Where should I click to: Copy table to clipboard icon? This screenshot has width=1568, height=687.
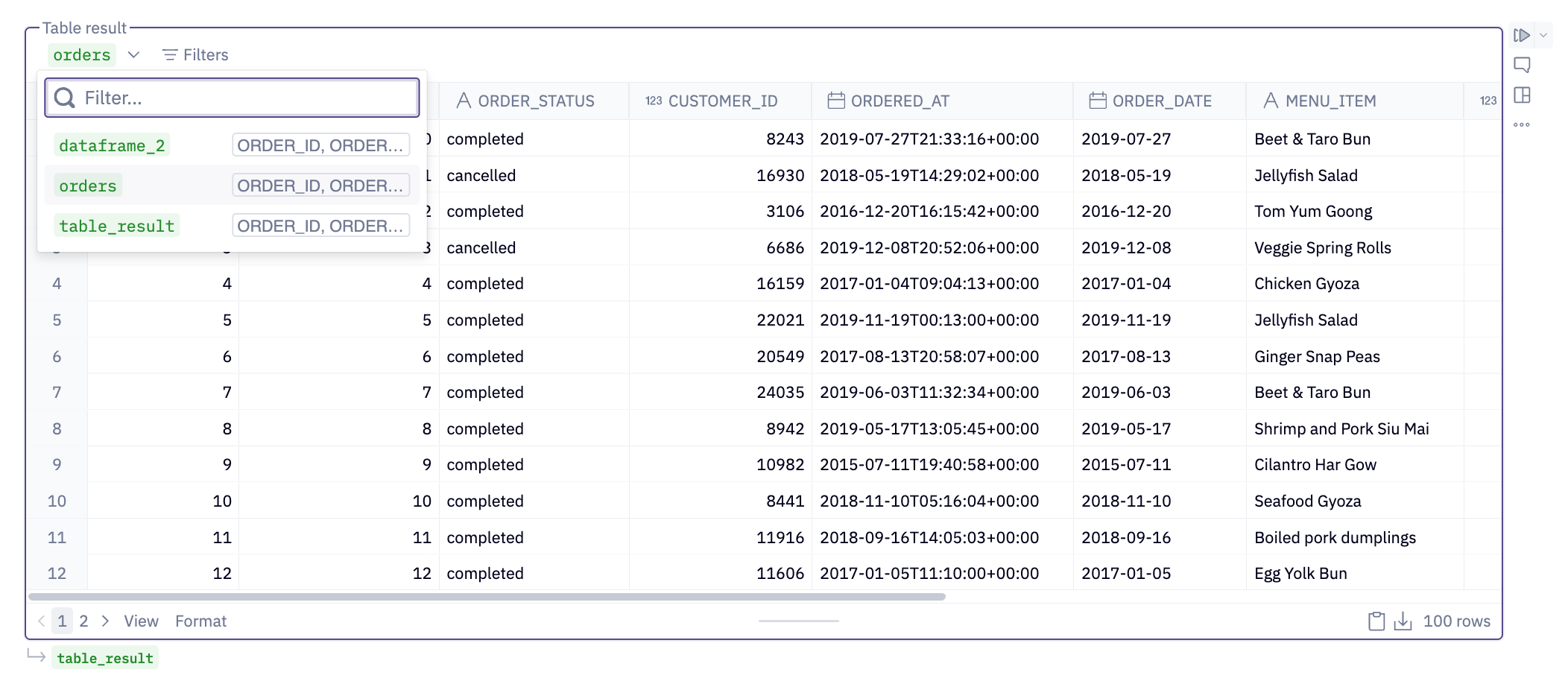click(x=1376, y=621)
